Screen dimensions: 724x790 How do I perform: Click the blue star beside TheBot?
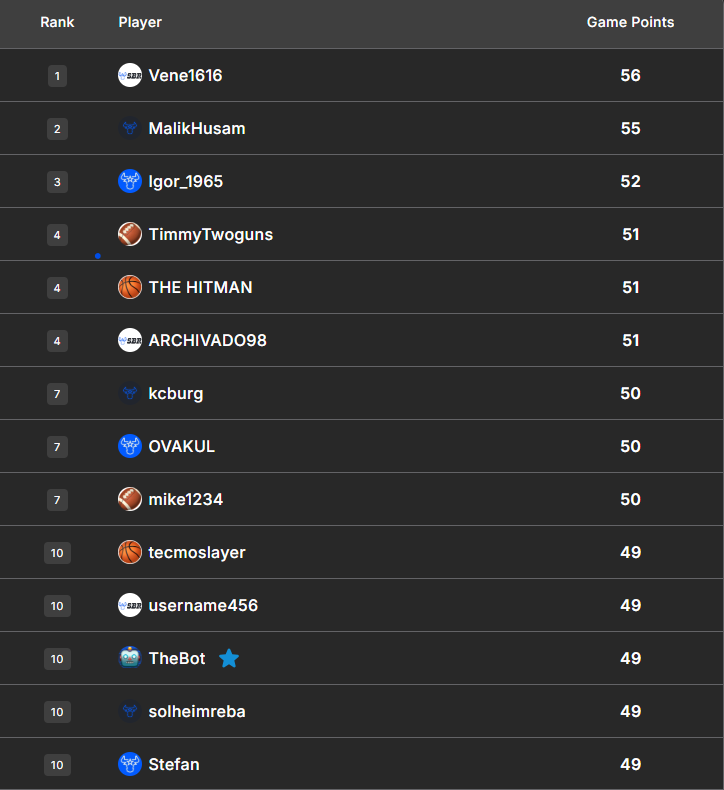229,658
